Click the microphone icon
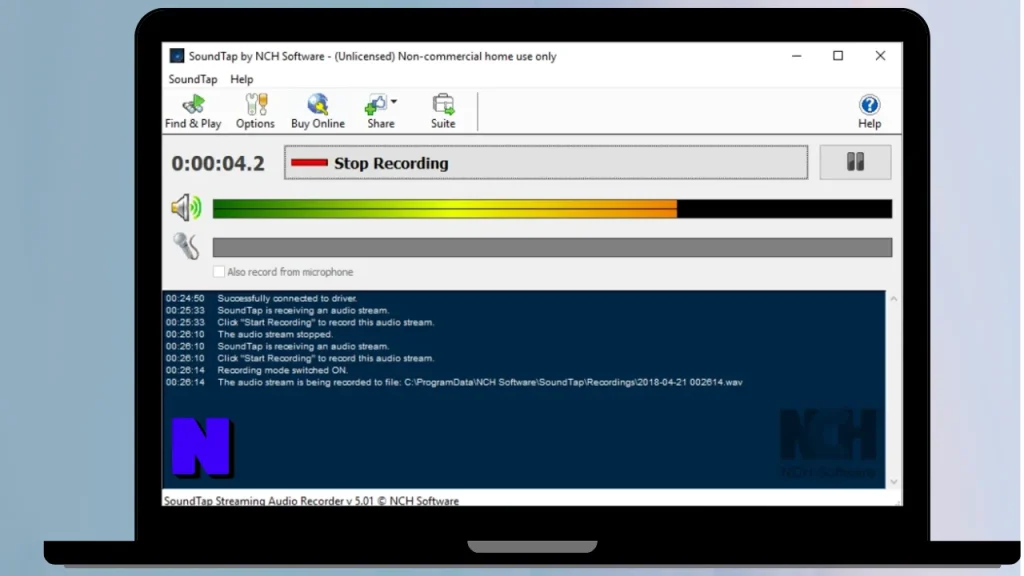Viewport: 1024px width, 576px height. (186, 246)
